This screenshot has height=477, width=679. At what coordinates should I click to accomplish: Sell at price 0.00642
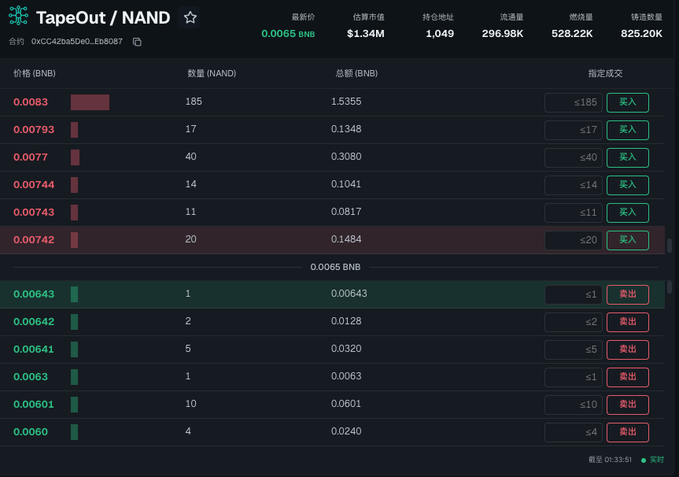[627, 322]
